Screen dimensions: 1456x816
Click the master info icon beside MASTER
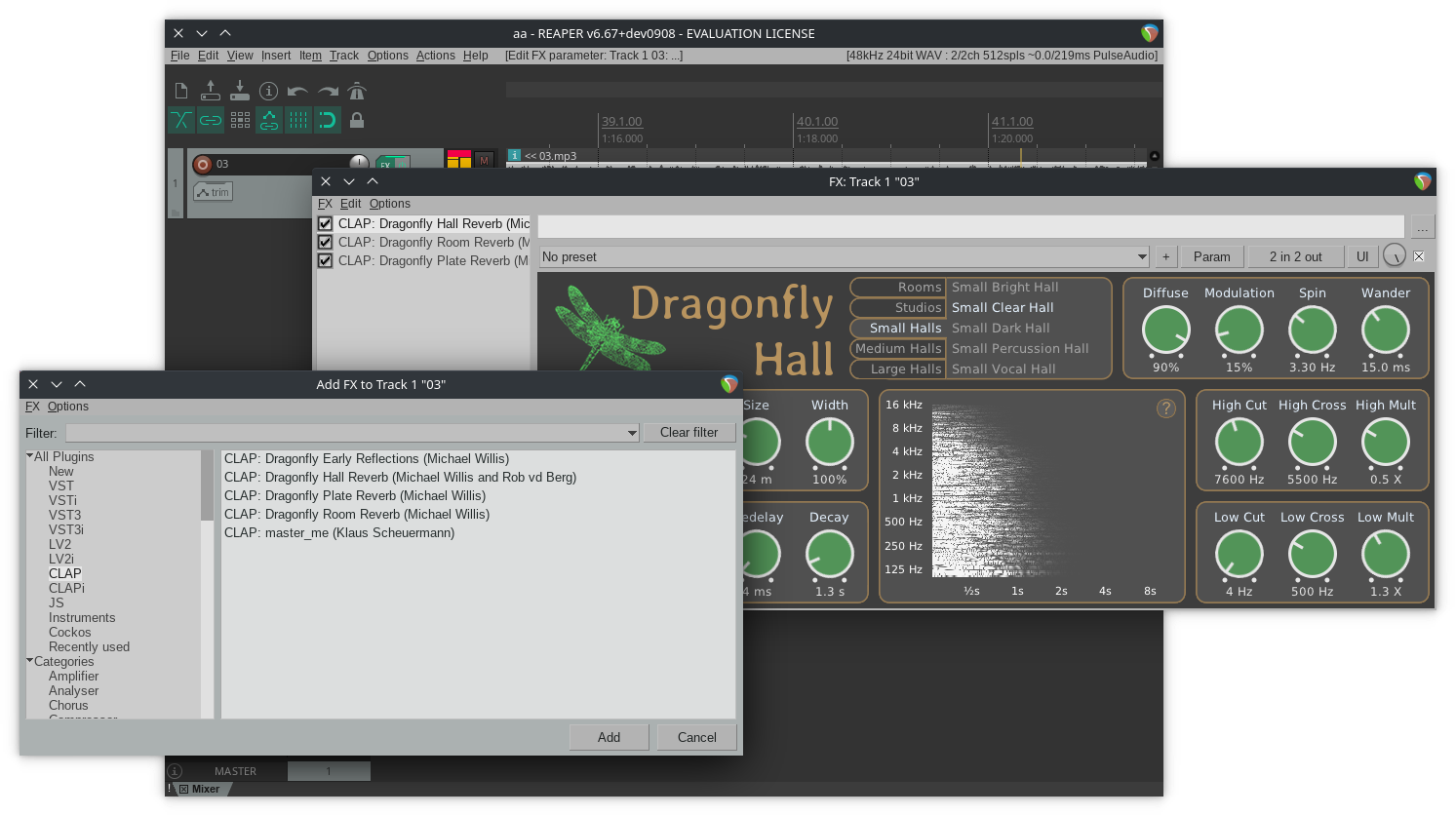176,771
